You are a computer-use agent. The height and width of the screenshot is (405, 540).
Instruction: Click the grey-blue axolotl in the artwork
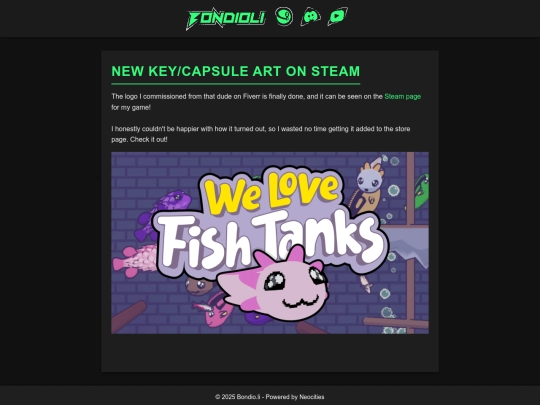point(367,188)
